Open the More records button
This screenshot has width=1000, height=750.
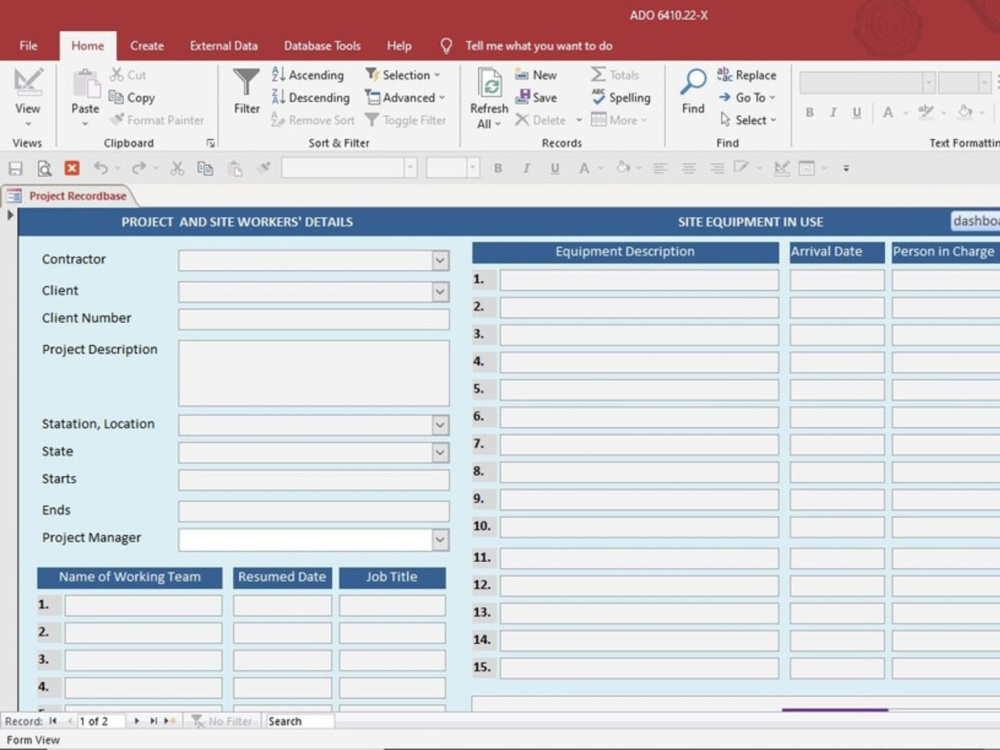coord(619,120)
